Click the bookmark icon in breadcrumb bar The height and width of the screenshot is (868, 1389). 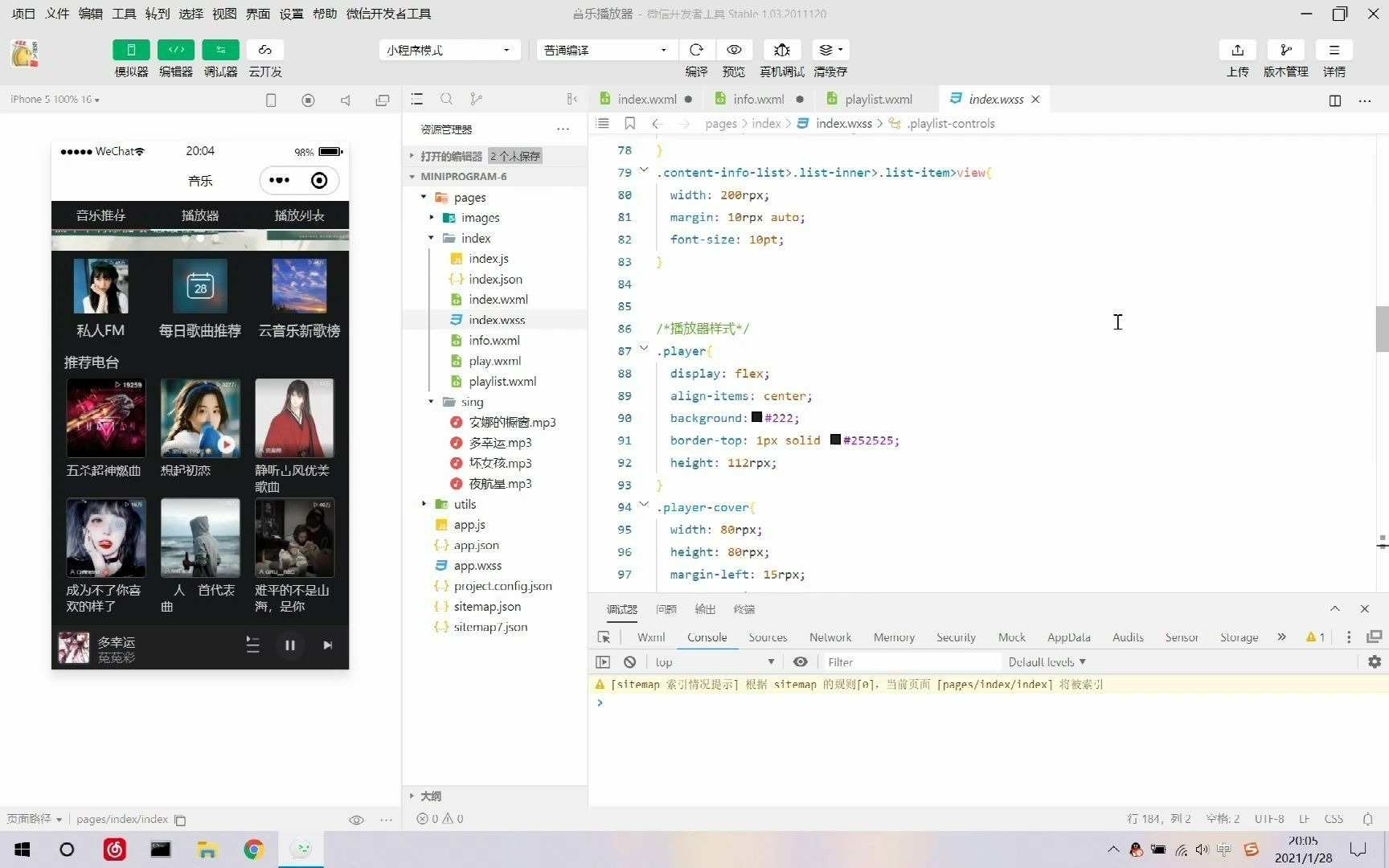tap(630, 123)
